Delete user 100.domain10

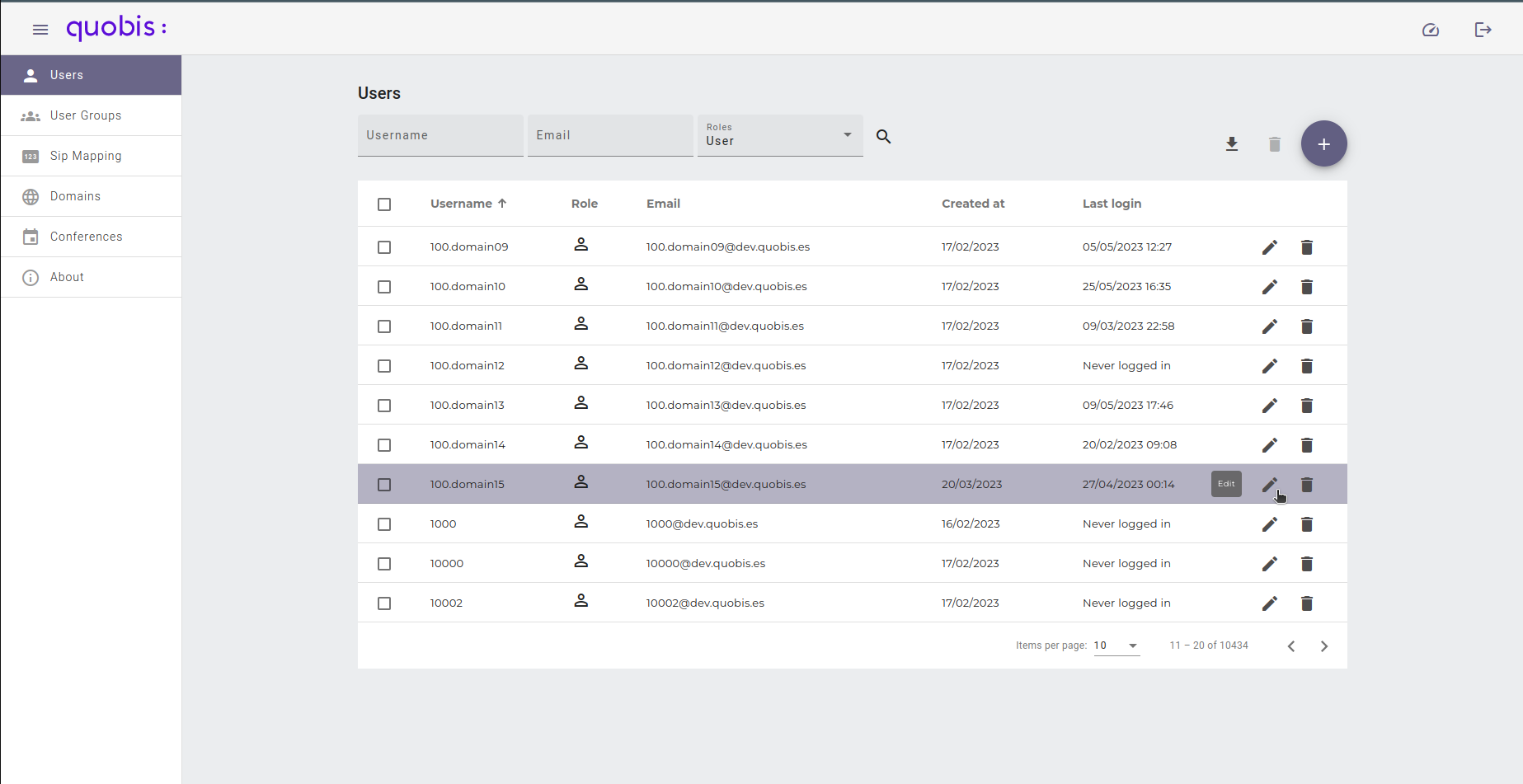coord(1307,287)
